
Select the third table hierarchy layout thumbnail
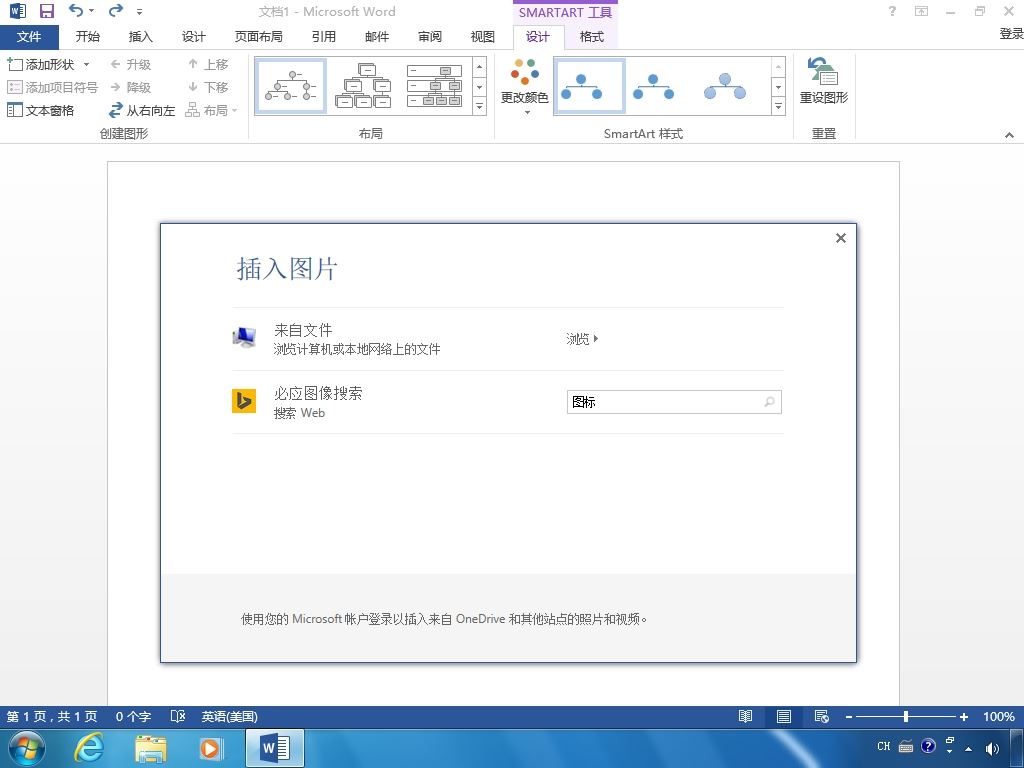pyautogui.click(x=434, y=86)
